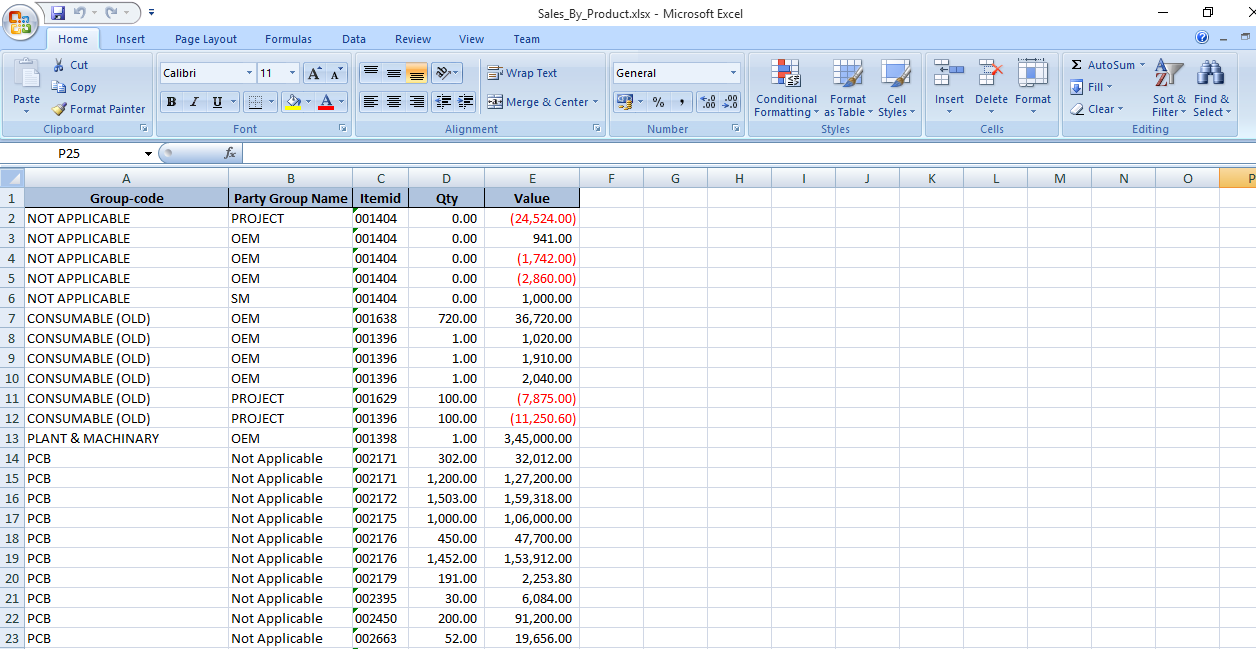Screen dimensions: 1256x649
Task: Toggle Top Align
Action: coord(370,73)
